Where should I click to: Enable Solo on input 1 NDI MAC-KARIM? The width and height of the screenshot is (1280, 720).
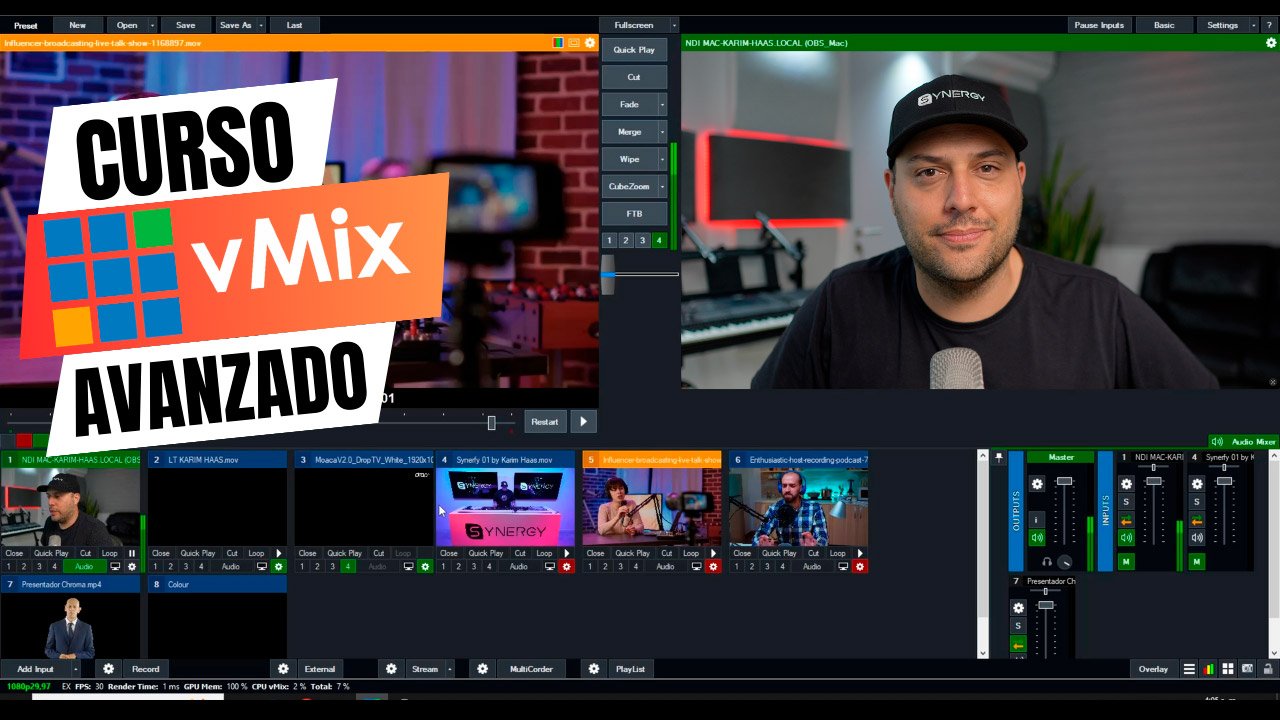pos(1126,502)
